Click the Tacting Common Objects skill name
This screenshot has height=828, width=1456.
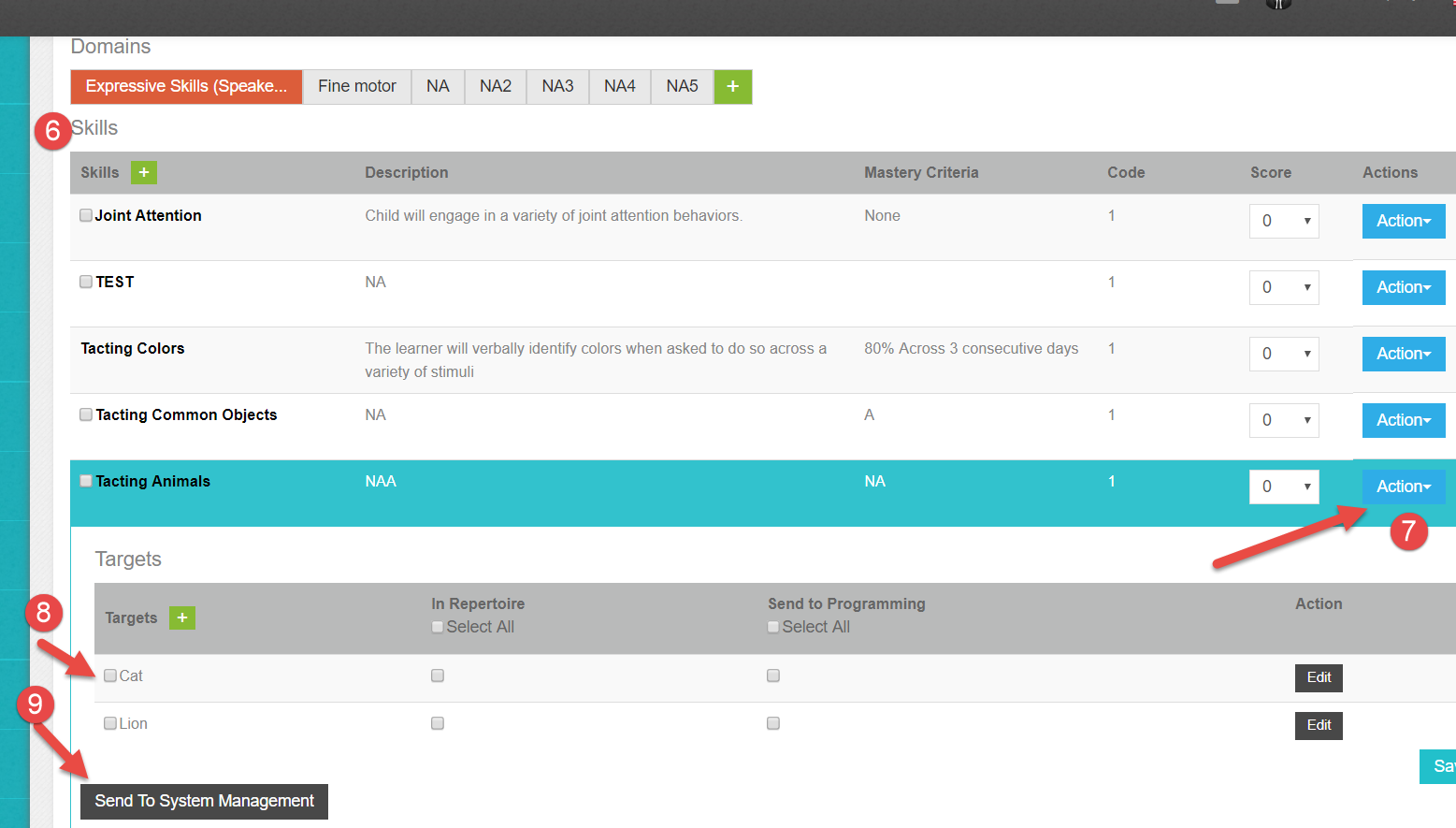click(186, 414)
